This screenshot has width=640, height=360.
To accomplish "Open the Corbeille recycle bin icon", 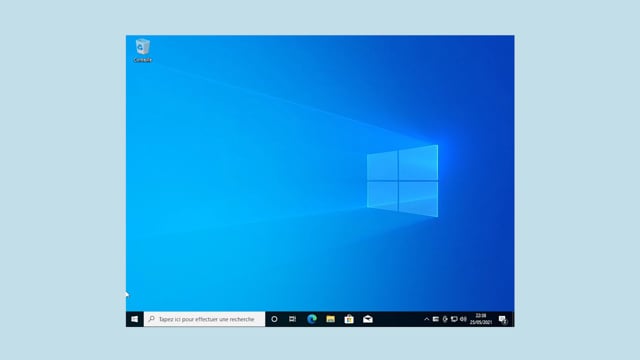I will pyautogui.click(x=142, y=51).
